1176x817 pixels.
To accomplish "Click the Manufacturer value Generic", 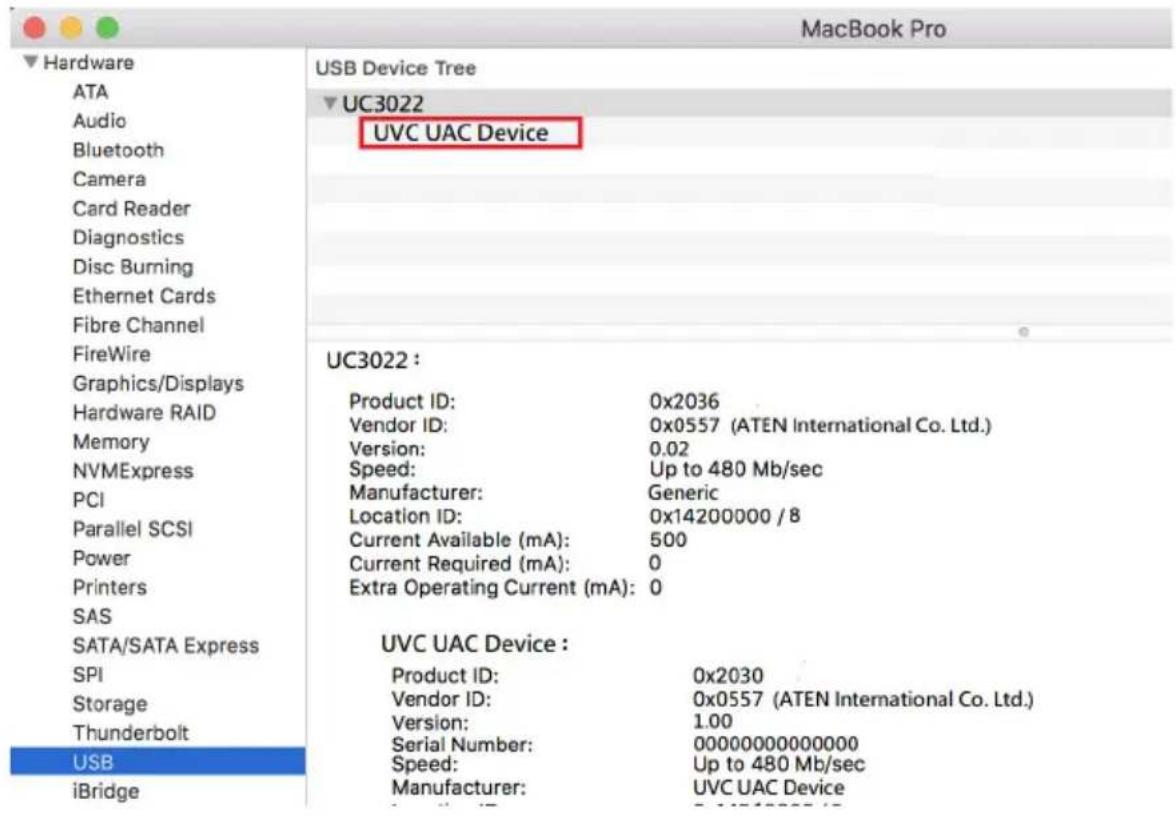I will [682, 493].
